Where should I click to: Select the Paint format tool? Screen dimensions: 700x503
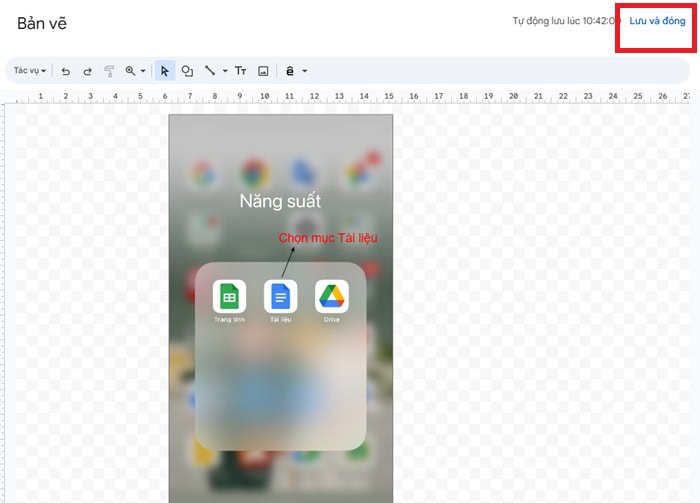pos(109,71)
